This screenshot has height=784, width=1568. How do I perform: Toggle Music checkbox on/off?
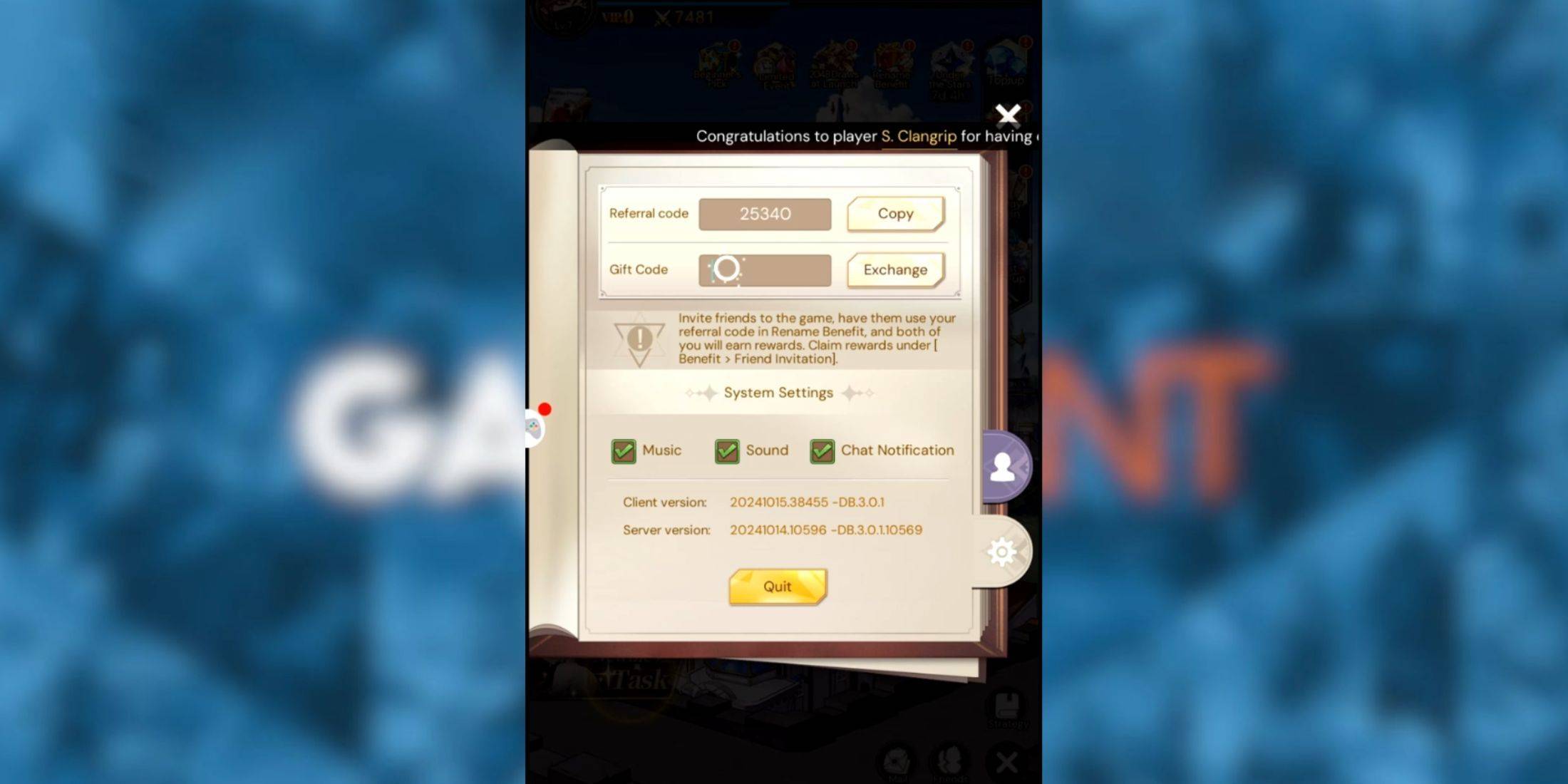pos(623,451)
